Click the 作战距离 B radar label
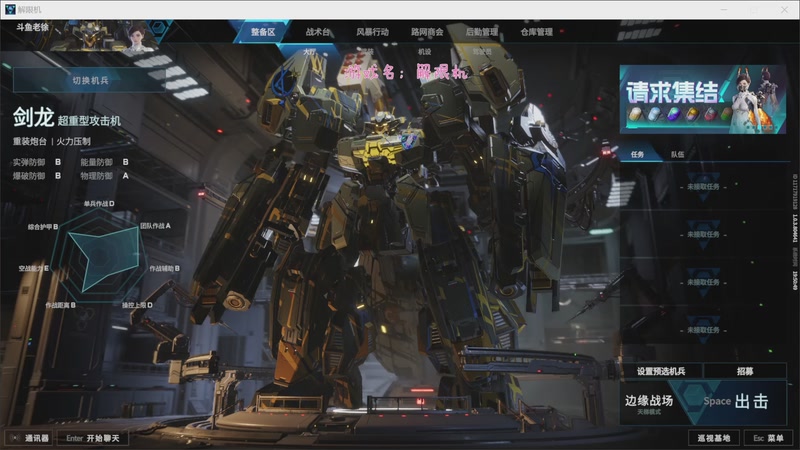The height and width of the screenshot is (450, 800). [x=60, y=305]
